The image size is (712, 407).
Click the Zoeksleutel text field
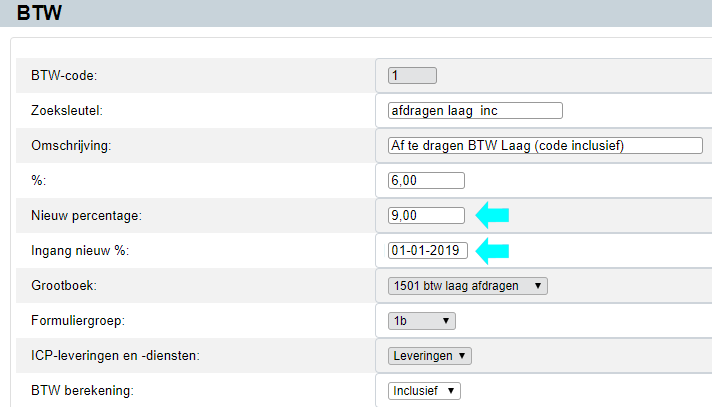point(475,110)
